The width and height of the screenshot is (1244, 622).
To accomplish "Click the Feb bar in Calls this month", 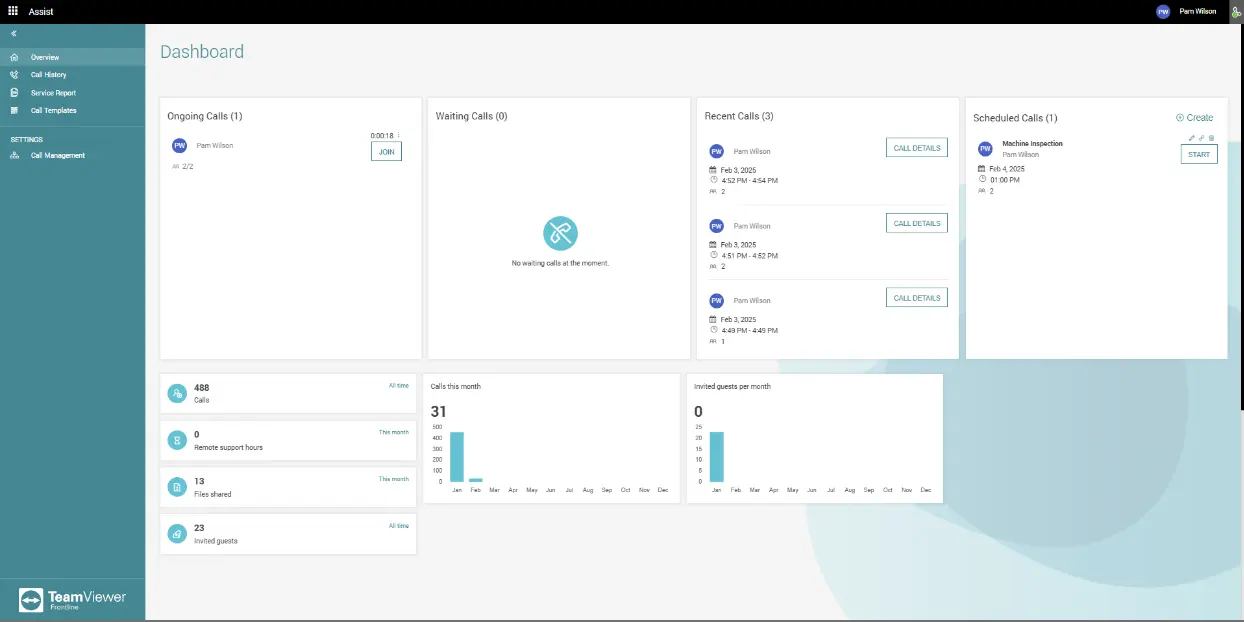I will coord(476,480).
